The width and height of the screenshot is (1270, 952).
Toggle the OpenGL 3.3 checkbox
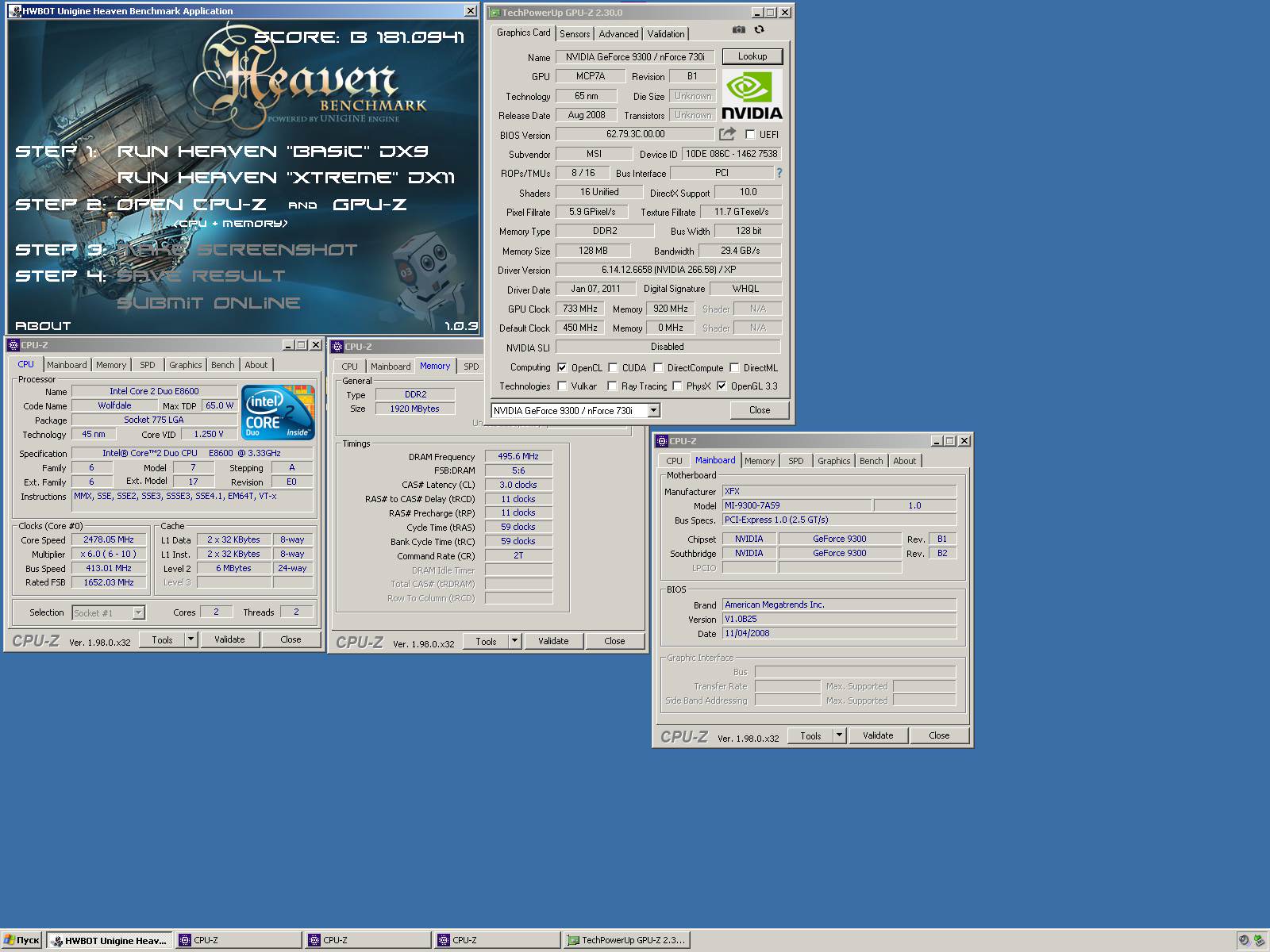(722, 386)
